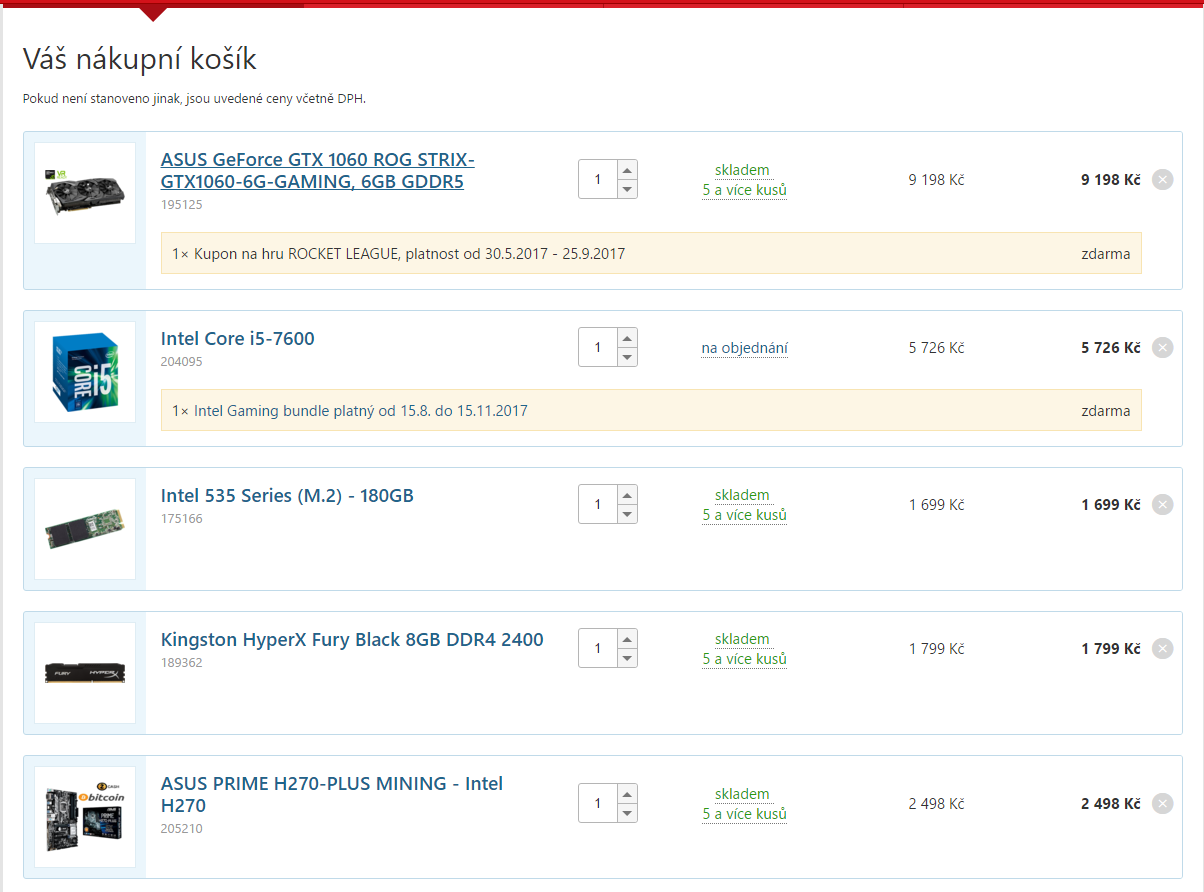1204x892 pixels.
Task: Decrease quantity of ASUS GeForce GTX 1060
Action: point(627,189)
